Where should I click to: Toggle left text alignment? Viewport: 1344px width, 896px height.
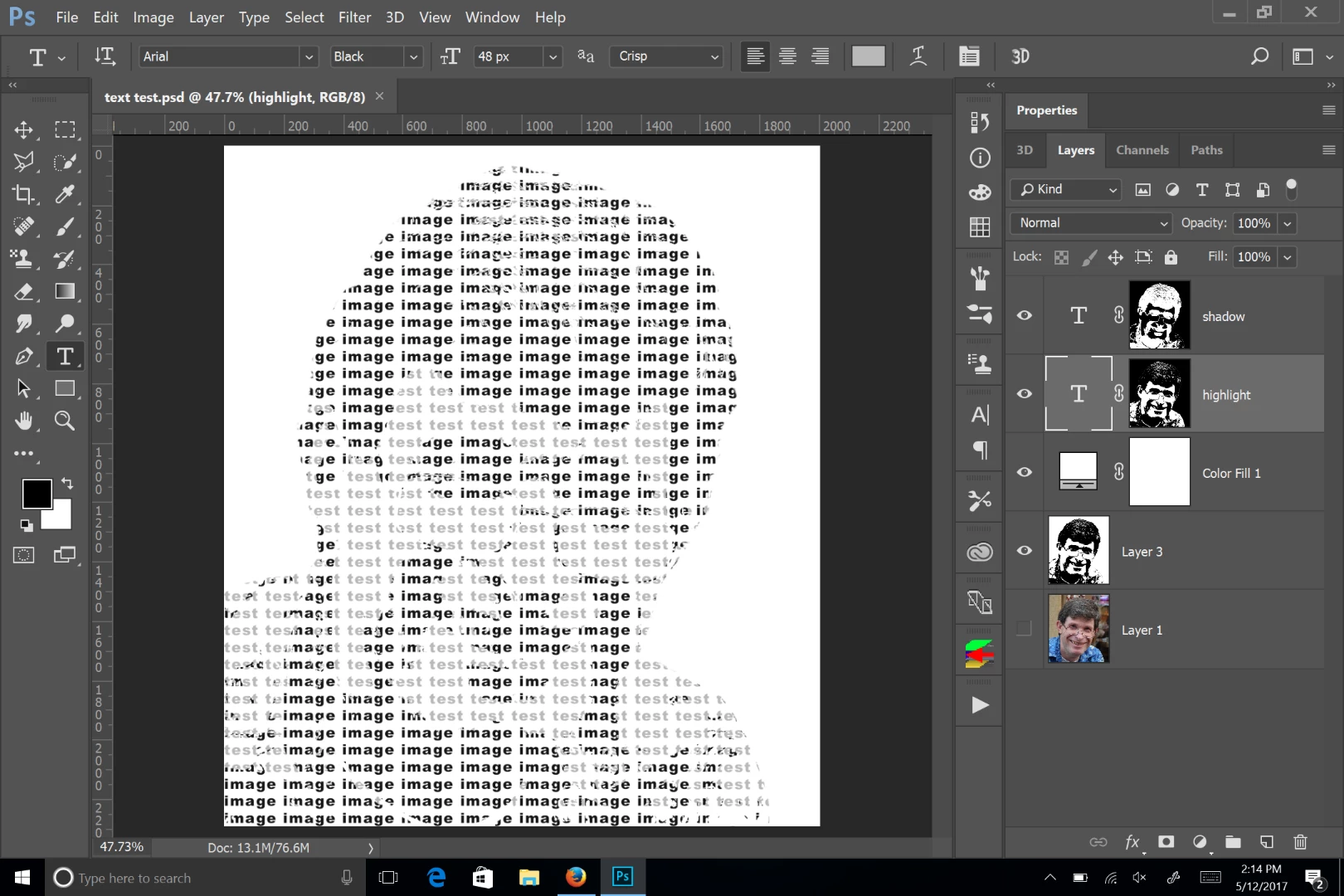coord(755,56)
